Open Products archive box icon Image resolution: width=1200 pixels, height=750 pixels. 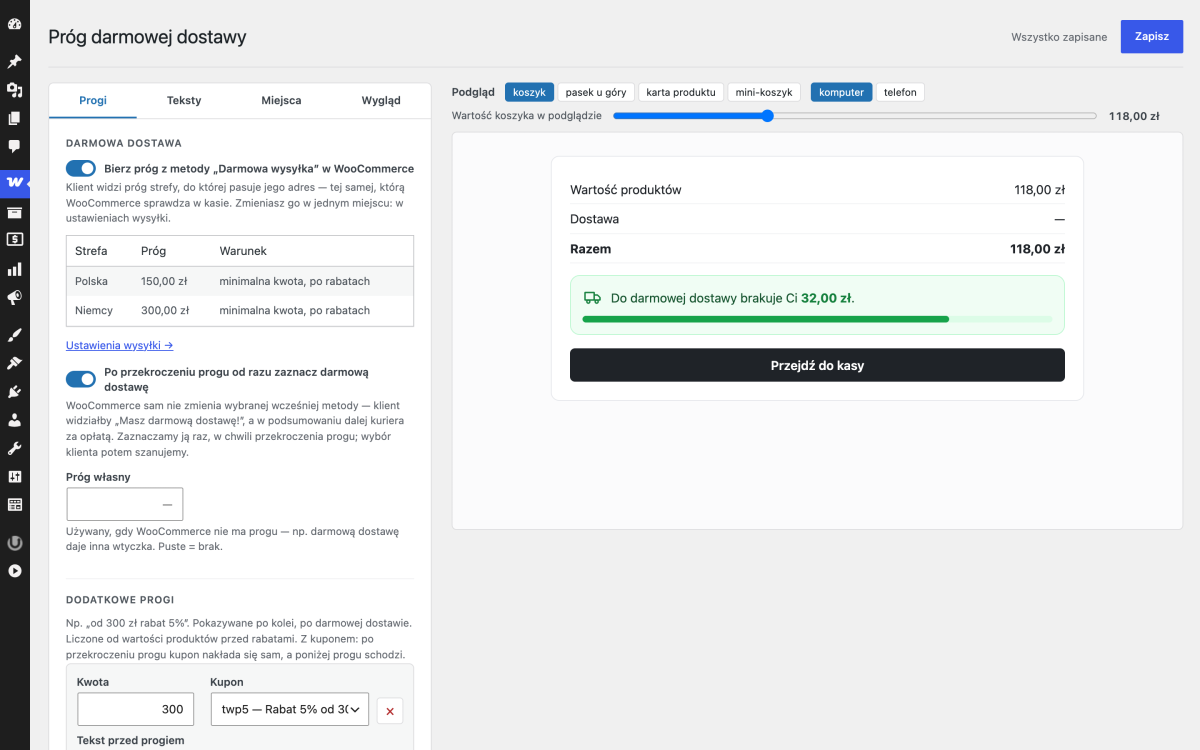[14, 212]
